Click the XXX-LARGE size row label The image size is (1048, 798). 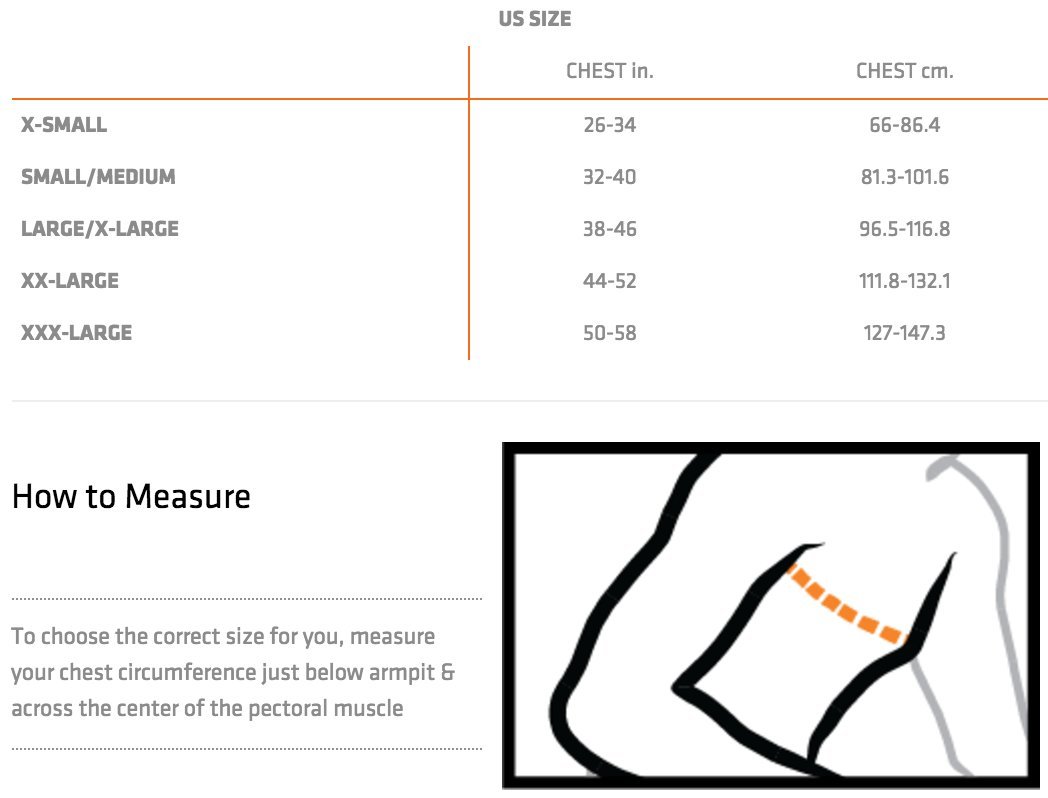(77, 333)
